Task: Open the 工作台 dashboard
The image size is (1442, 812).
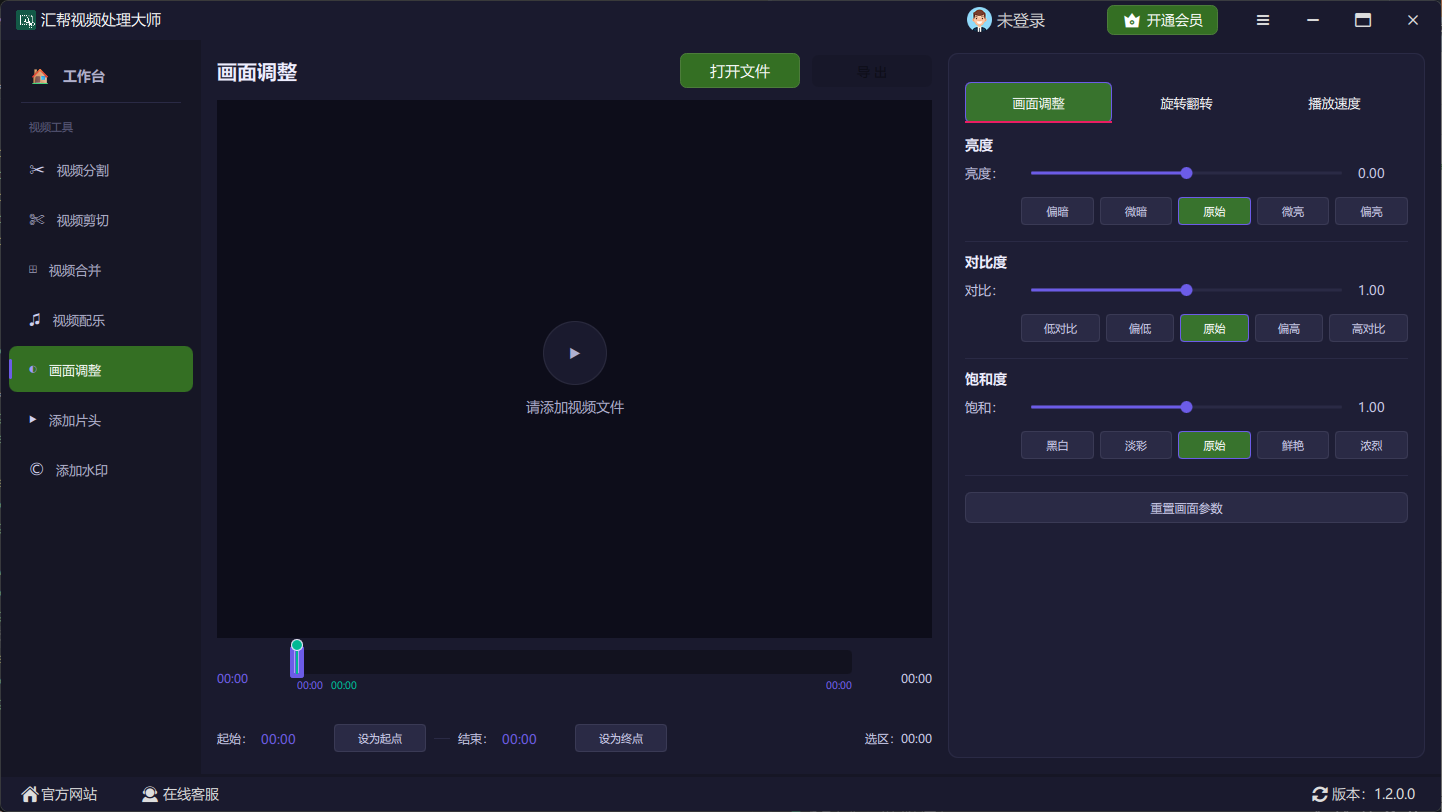Action: pos(101,76)
